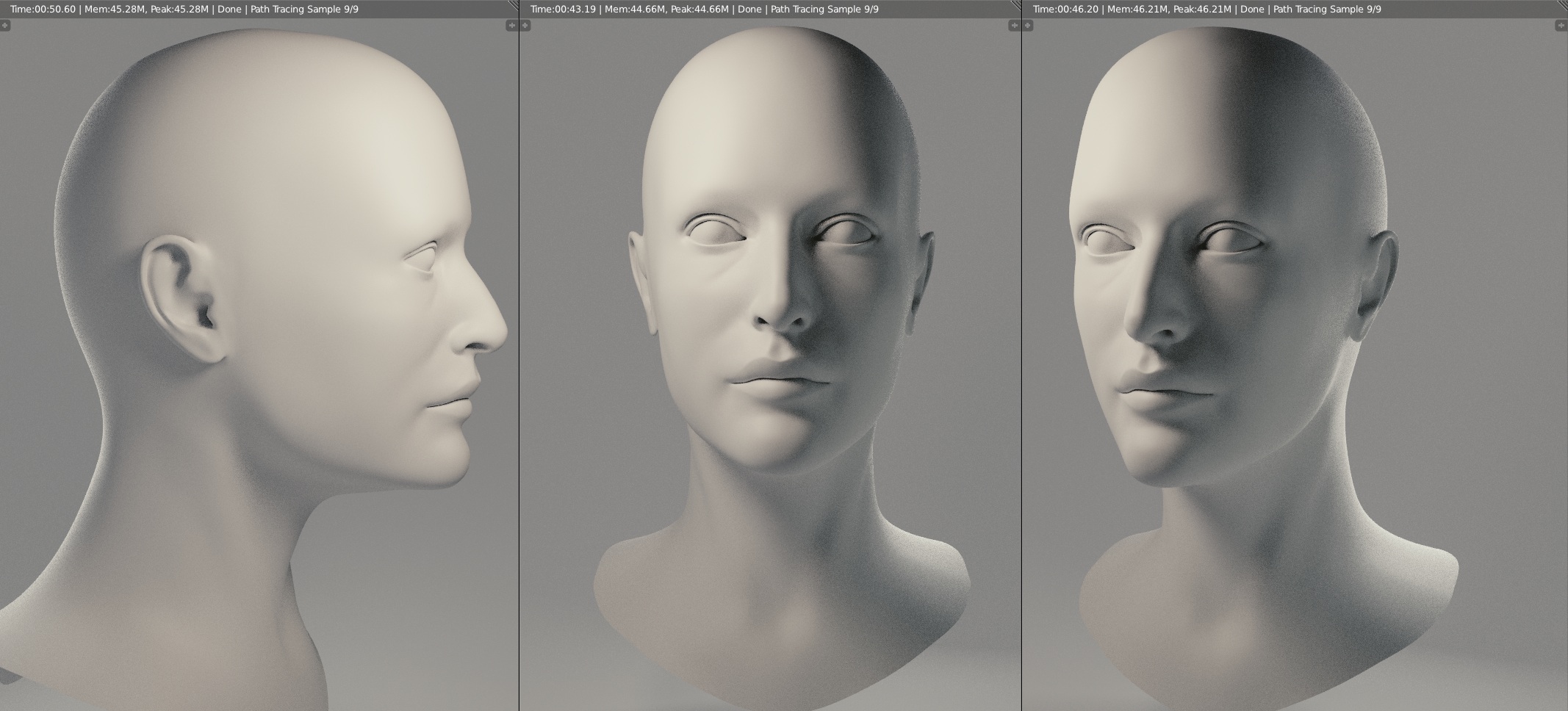
Task: Open properties plus in the 00:50.60 viewport
Action: [512, 26]
